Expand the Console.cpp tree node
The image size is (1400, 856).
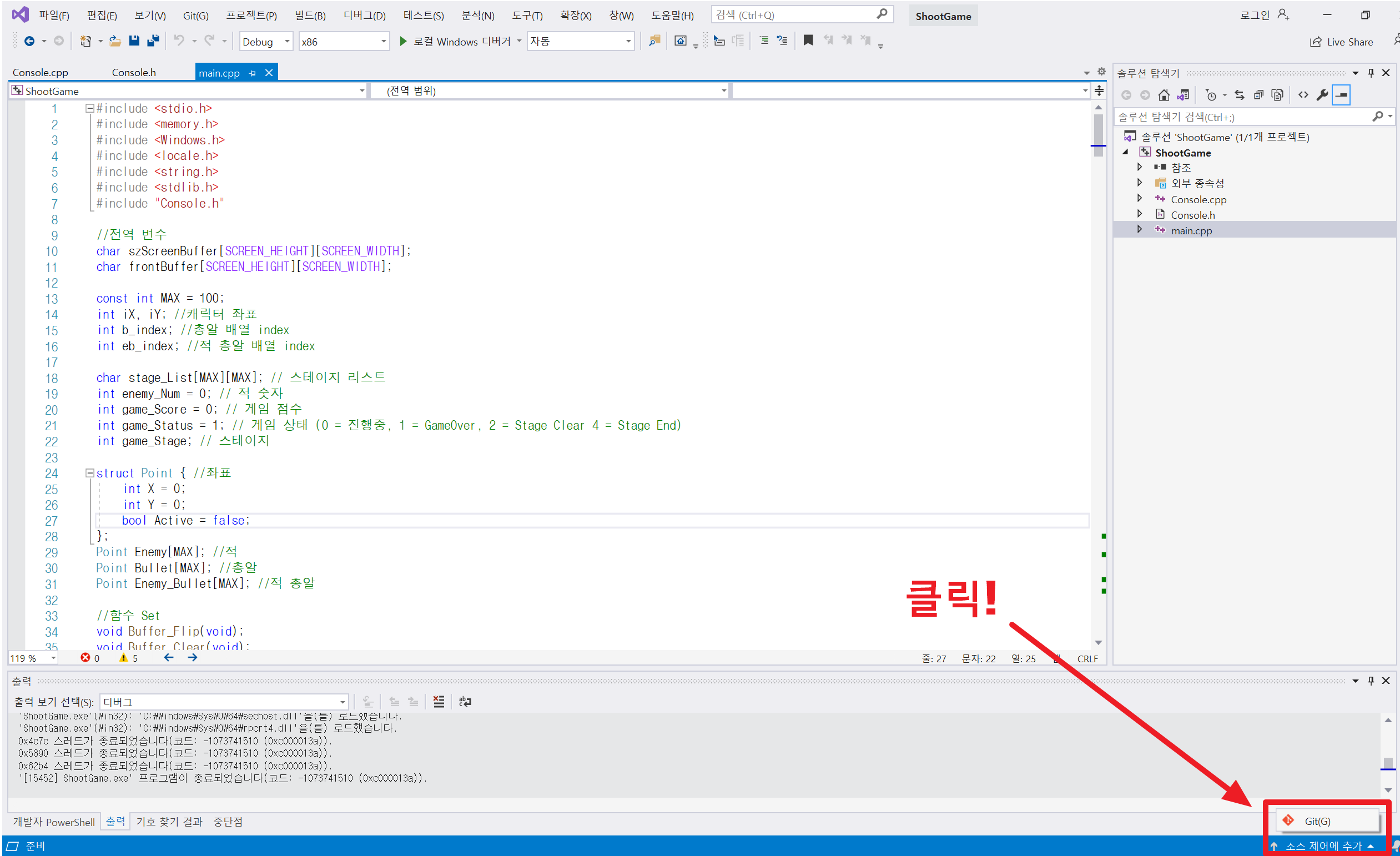click(x=1139, y=199)
